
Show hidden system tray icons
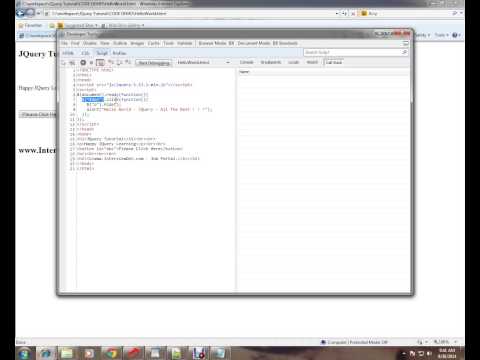coord(404,353)
